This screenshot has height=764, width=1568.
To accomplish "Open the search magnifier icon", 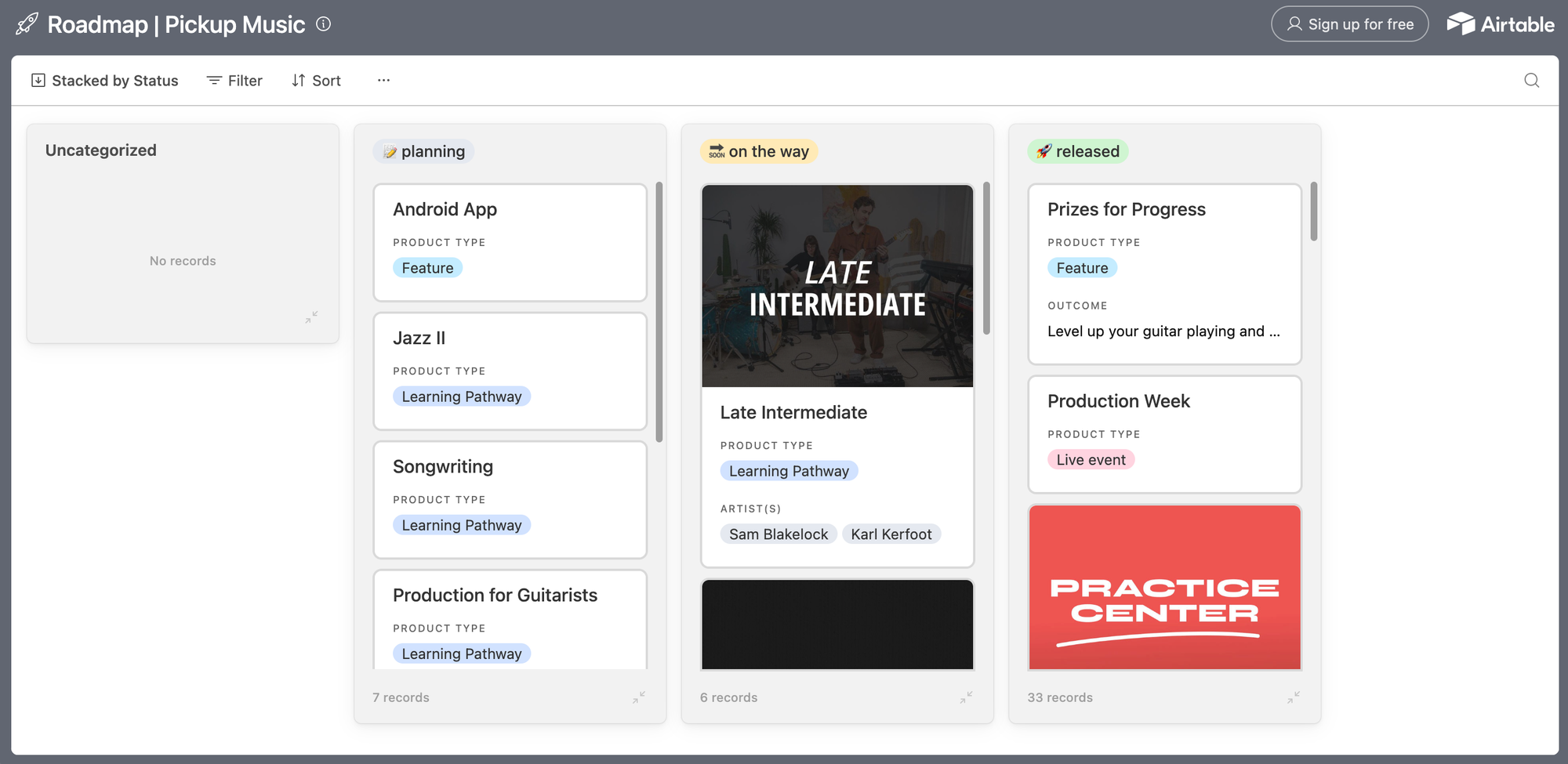I will (1531, 80).
